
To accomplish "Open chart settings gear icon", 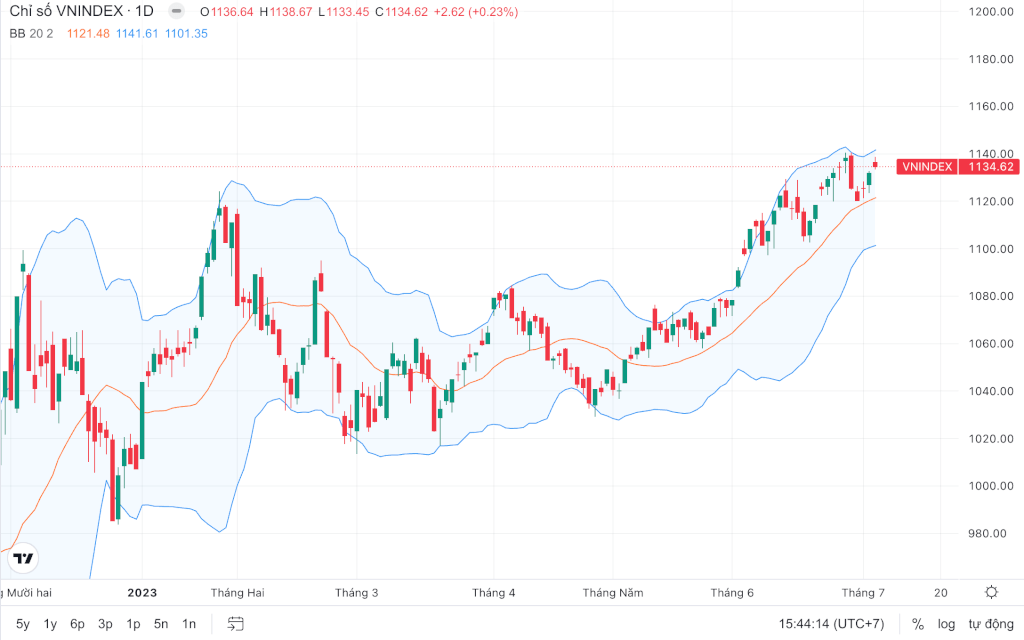I will click(x=991, y=592).
